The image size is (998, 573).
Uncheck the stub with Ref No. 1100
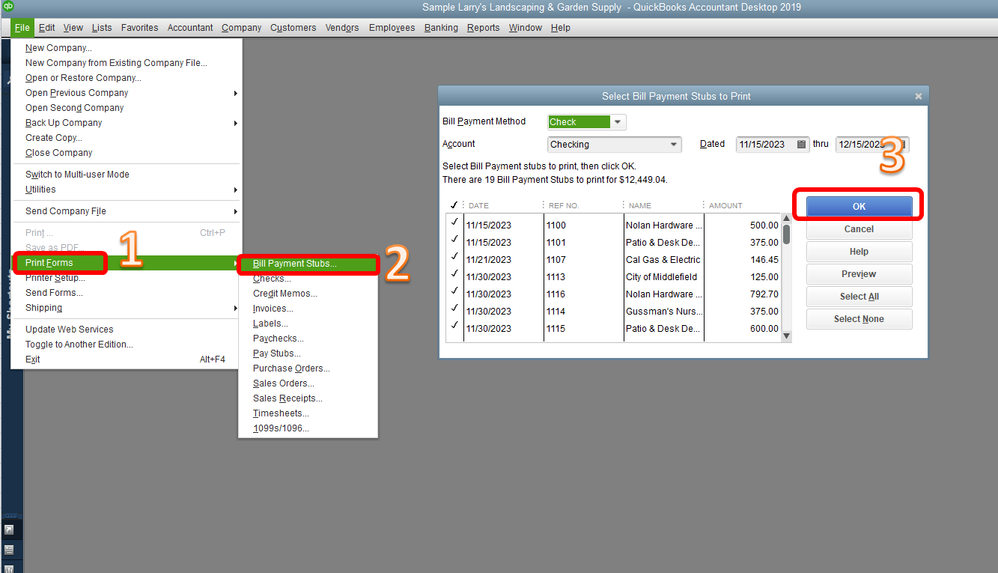454,222
